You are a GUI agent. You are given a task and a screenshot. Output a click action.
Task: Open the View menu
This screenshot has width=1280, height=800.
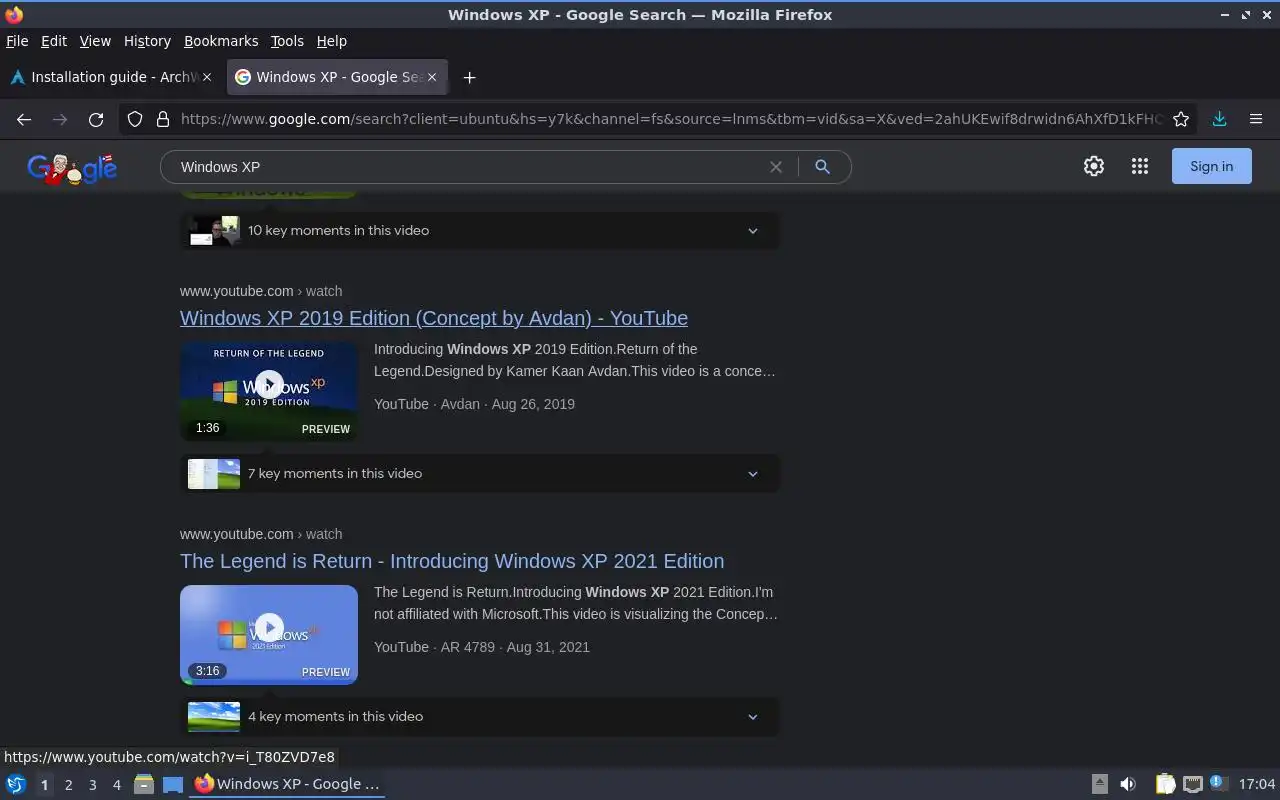point(95,41)
